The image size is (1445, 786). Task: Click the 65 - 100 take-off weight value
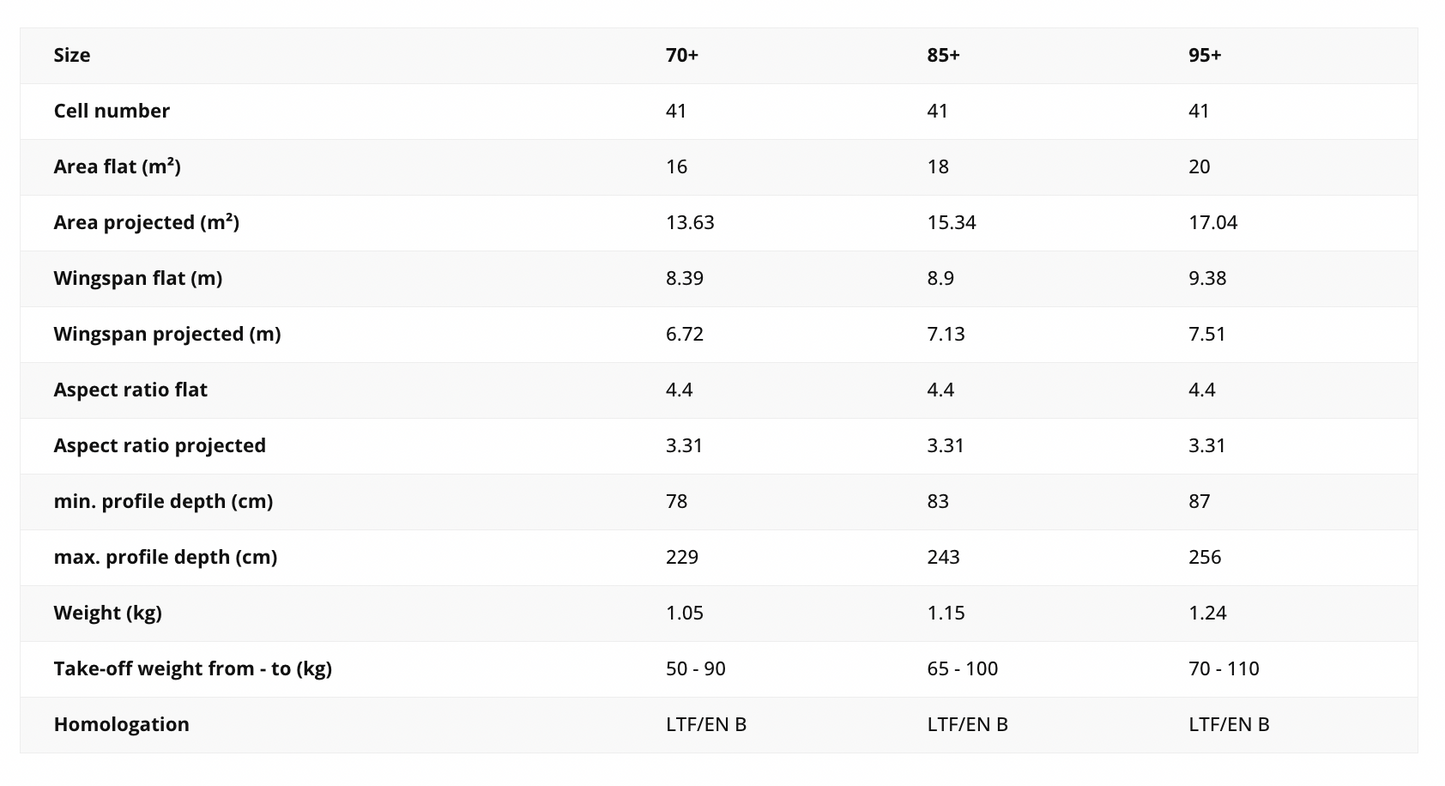962,669
